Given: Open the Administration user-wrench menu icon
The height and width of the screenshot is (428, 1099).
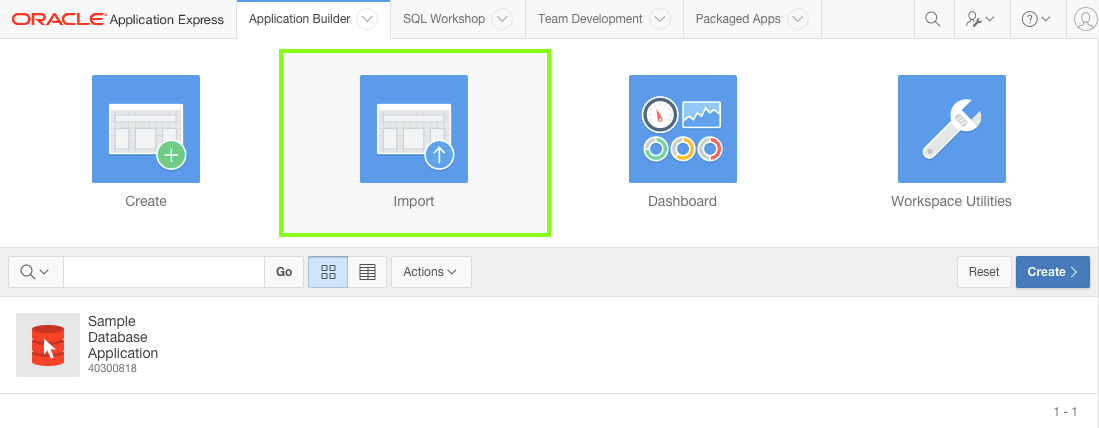Looking at the screenshot, I should click(980, 19).
